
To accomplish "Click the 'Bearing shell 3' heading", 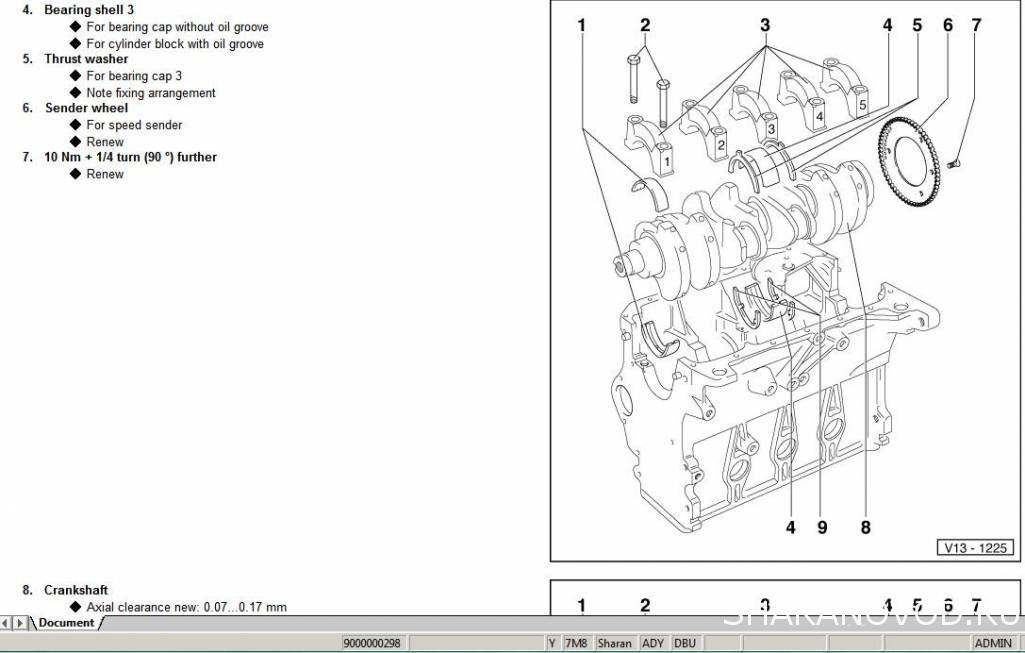I will [x=89, y=10].
